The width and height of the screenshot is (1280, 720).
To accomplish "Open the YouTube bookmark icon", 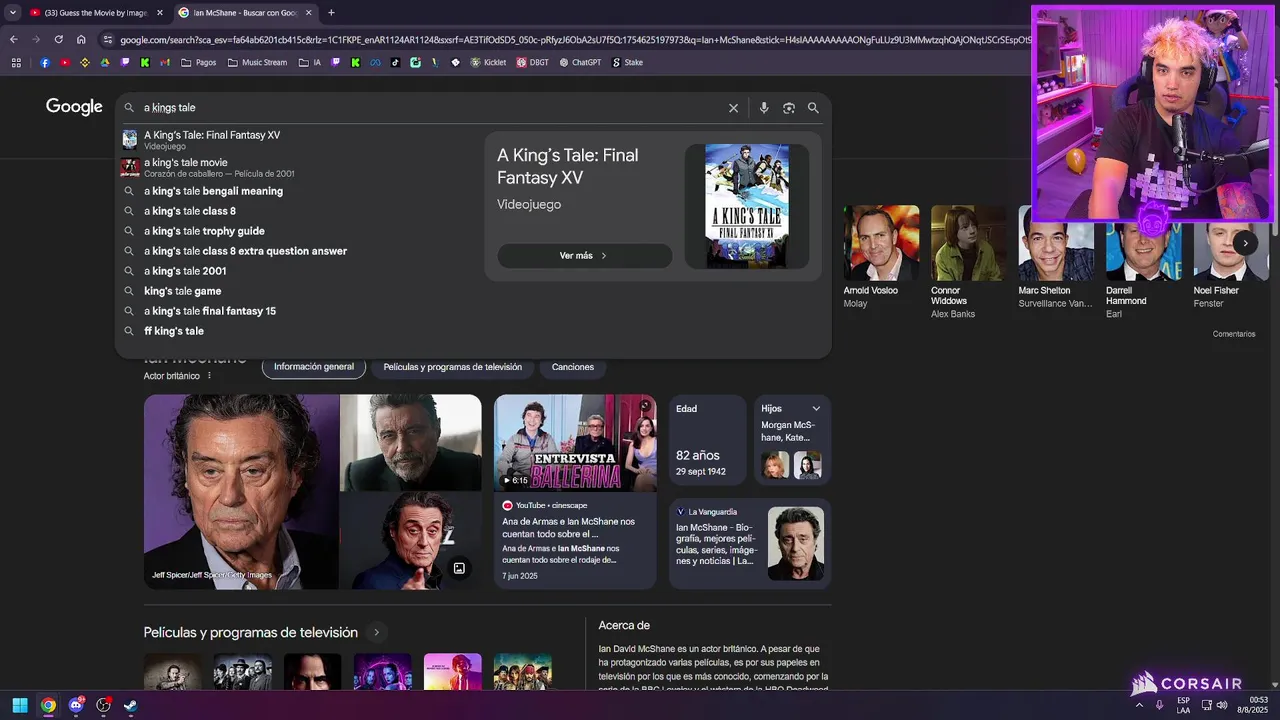I will [65, 62].
